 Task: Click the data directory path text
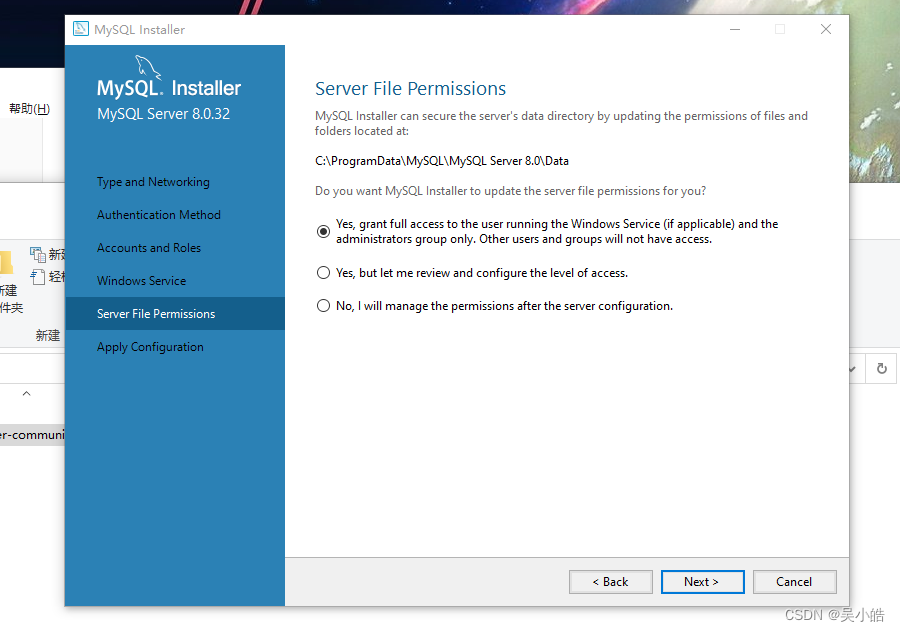(442, 161)
